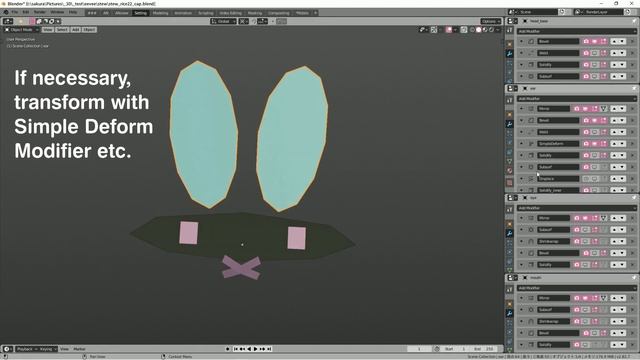Open the viewport gizmo visibility icon
The height and width of the screenshot is (360, 640).
click(434, 30)
